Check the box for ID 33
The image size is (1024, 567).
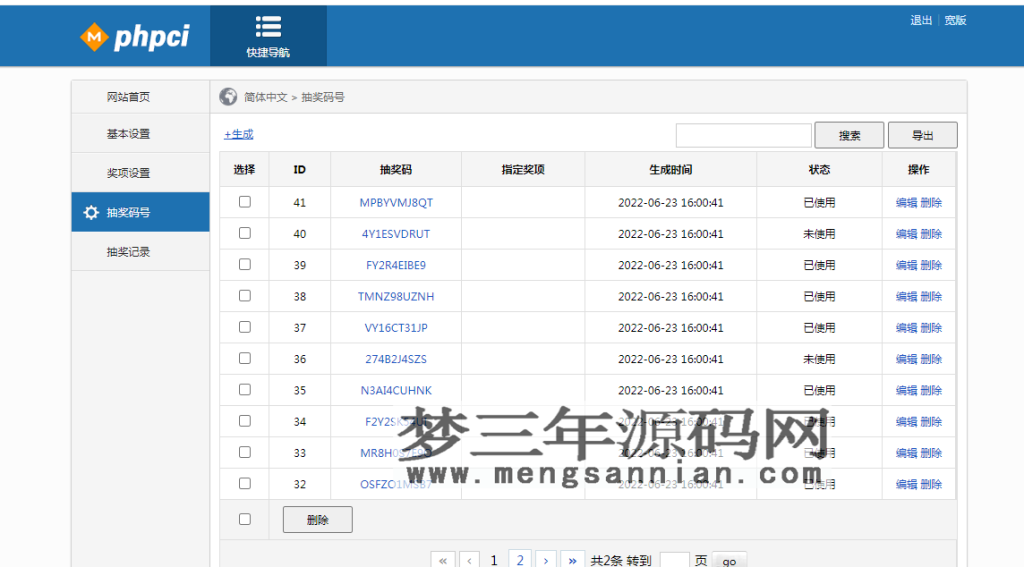pyautogui.click(x=245, y=452)
